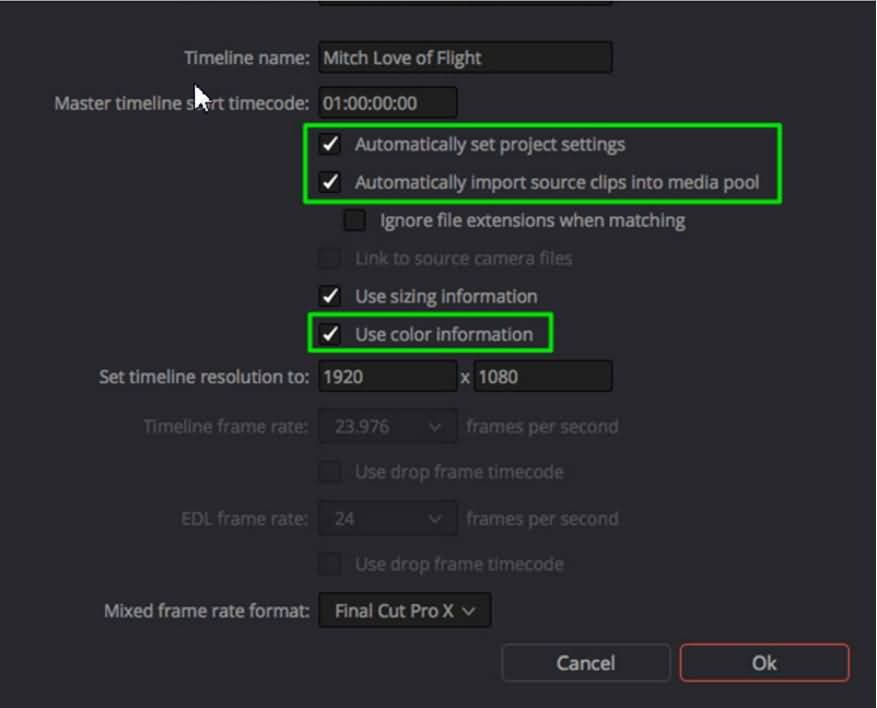
Task: Click the timeline resolution height field
Action: 543,377
